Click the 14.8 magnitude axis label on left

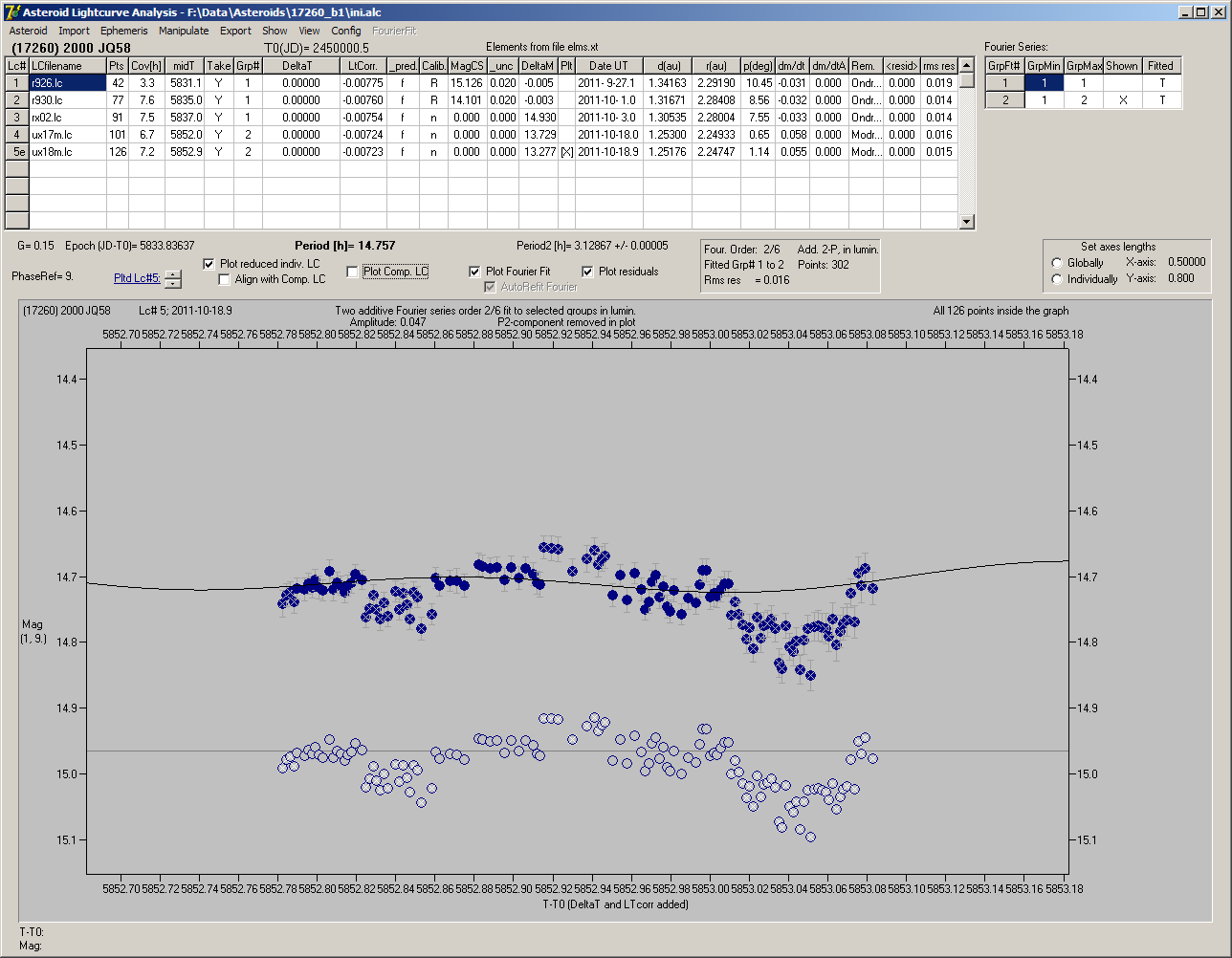(x=67, y=642)
